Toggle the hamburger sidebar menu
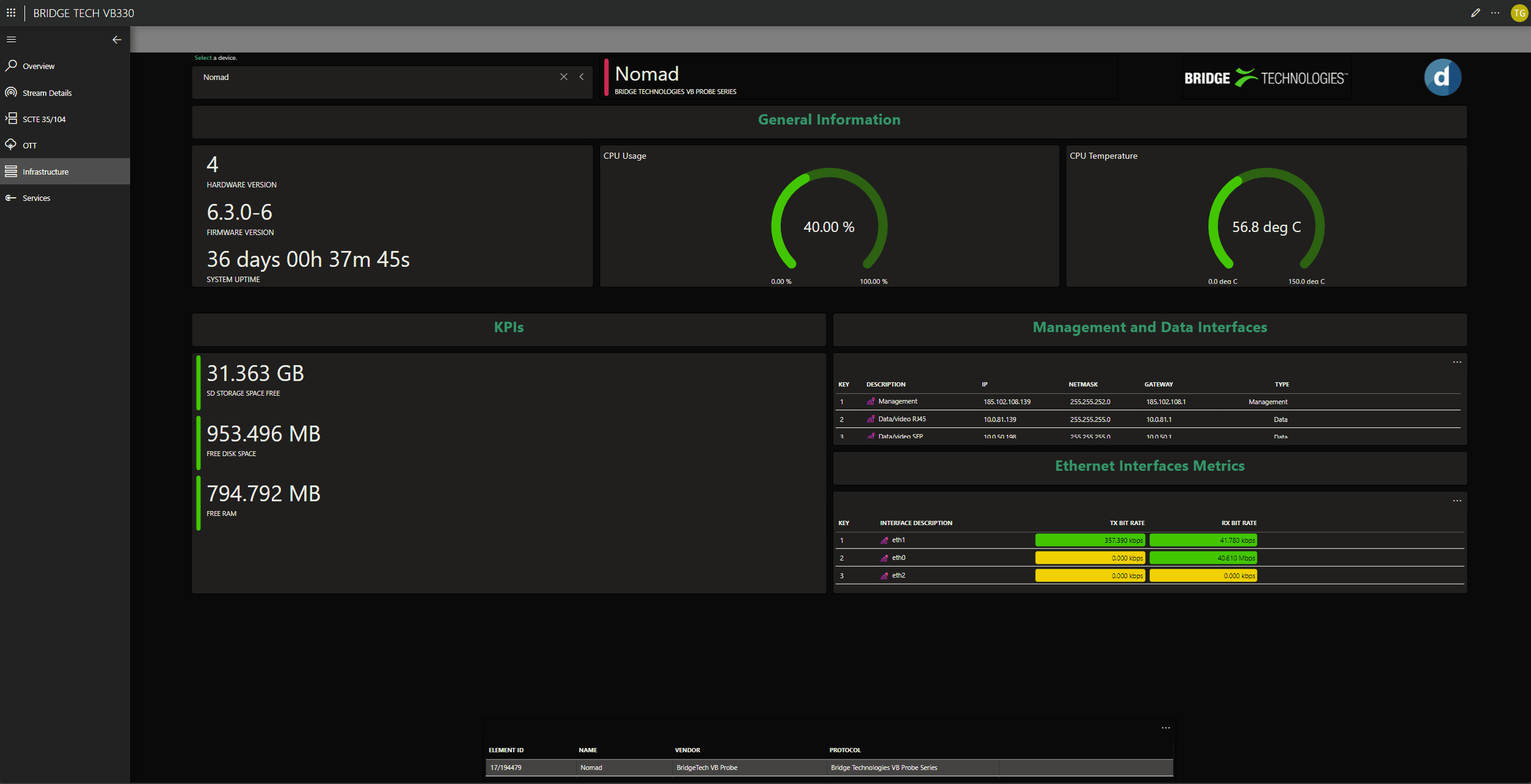Image resolution: width=1531 pixels, height=784 pixels. click(x=11, y=40)
